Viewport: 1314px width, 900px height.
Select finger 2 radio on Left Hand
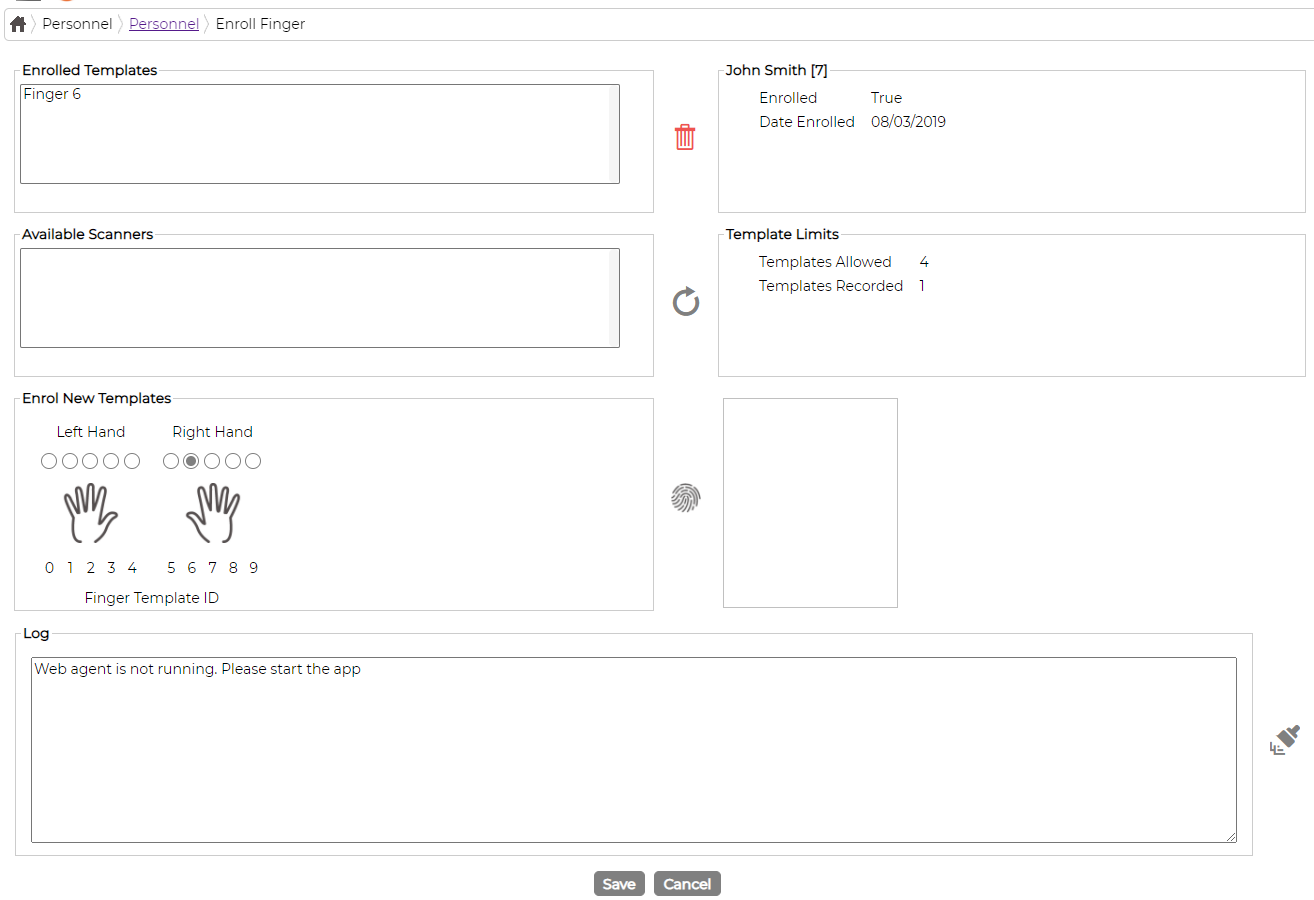coord(90,461)
